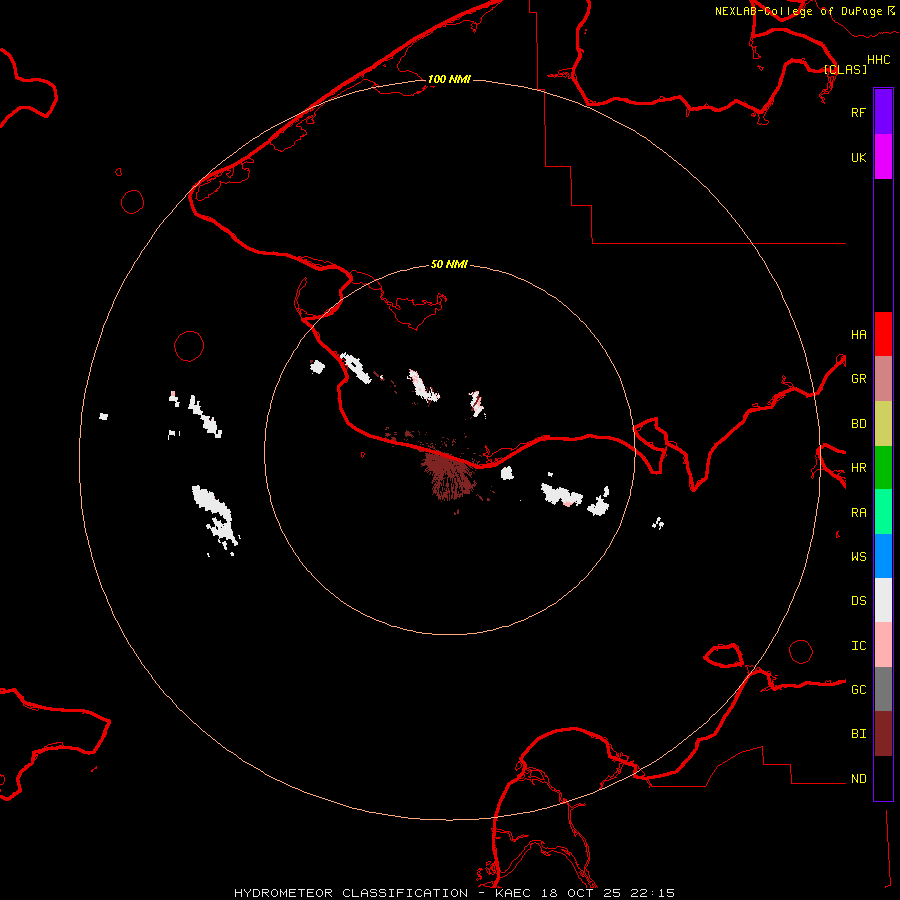Click the 22:15 timestamp
The height and width of the screenshot is (900, 900).
coord(652,893)
